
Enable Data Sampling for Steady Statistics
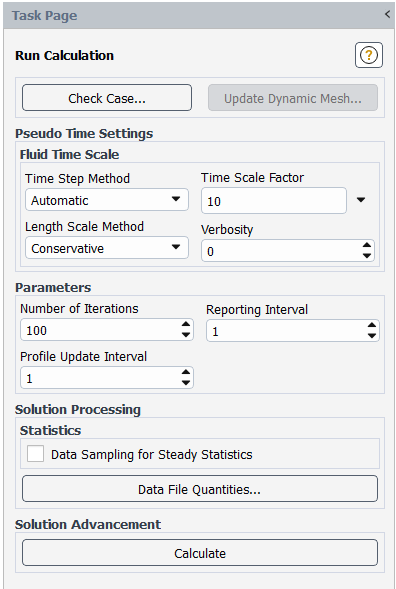(35, 454)
